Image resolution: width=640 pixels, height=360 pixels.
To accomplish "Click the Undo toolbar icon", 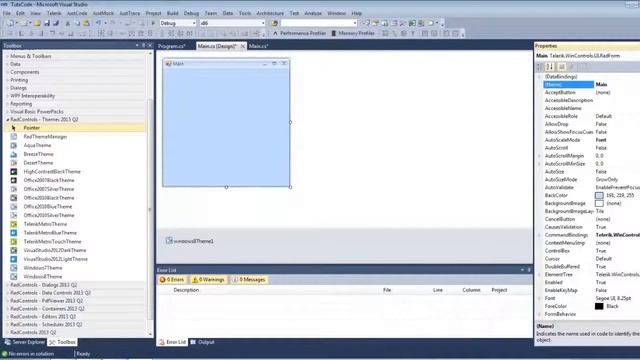I will tap(98, 23).
